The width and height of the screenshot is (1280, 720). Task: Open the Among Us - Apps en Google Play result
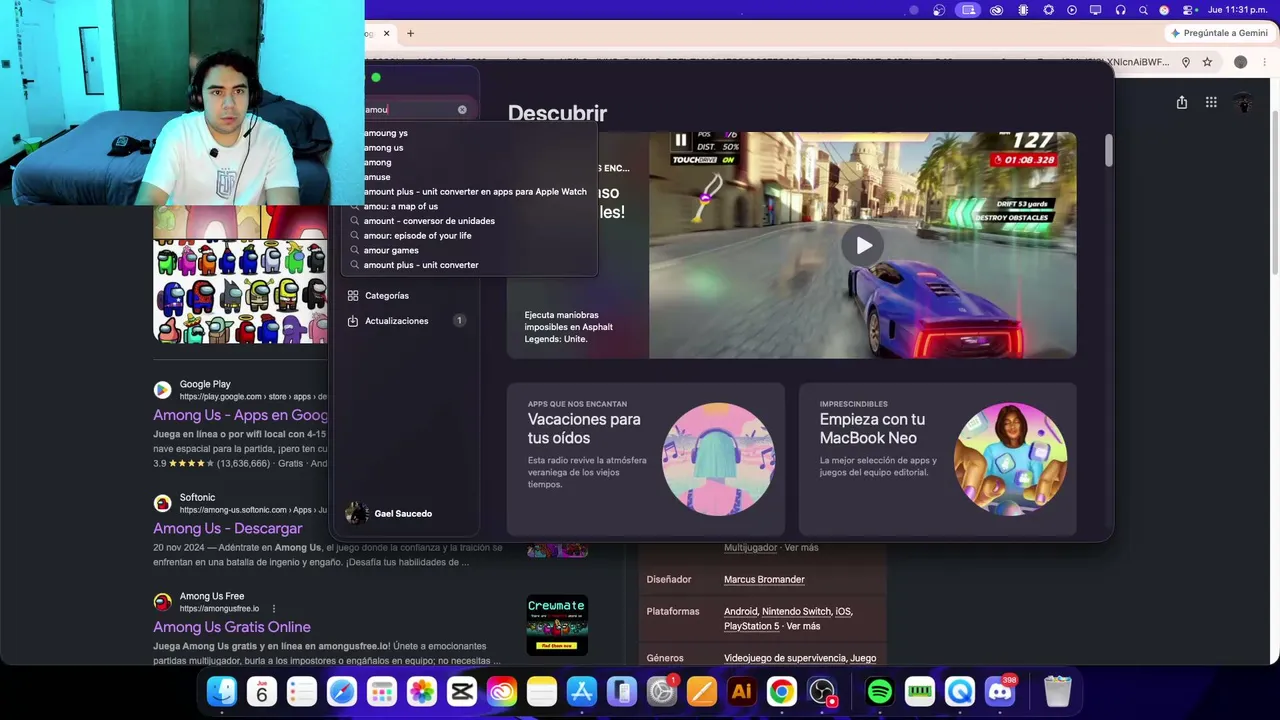pos(240,415)
